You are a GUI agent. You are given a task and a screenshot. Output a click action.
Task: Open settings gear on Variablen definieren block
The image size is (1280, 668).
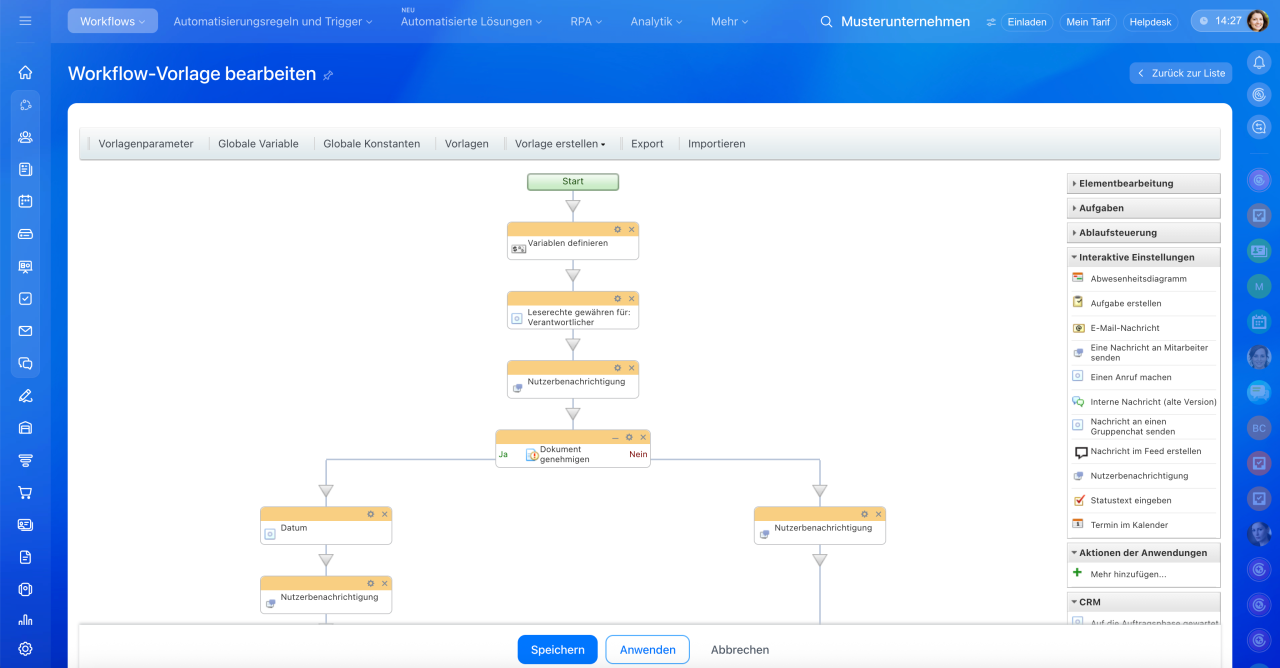coord(617,229)
